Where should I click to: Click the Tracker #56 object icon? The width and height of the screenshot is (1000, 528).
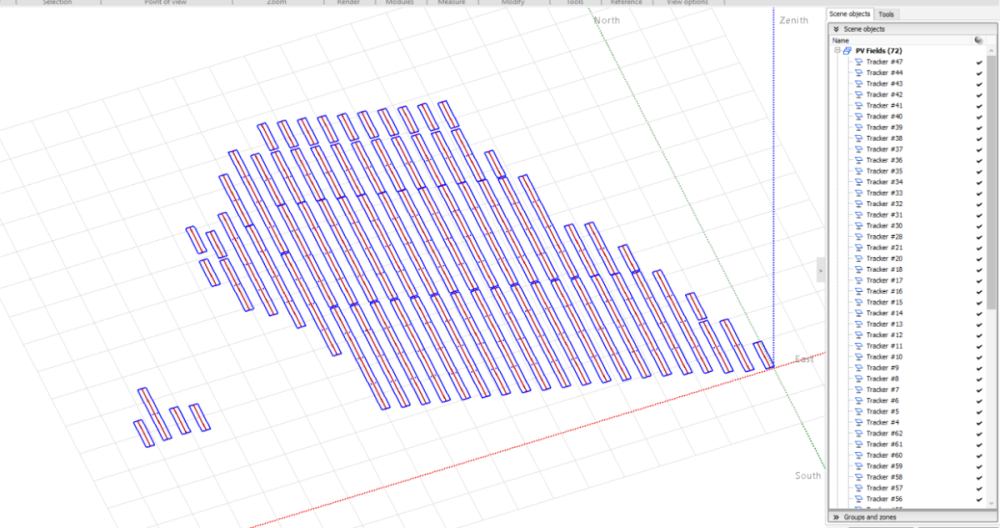point(858,498)
